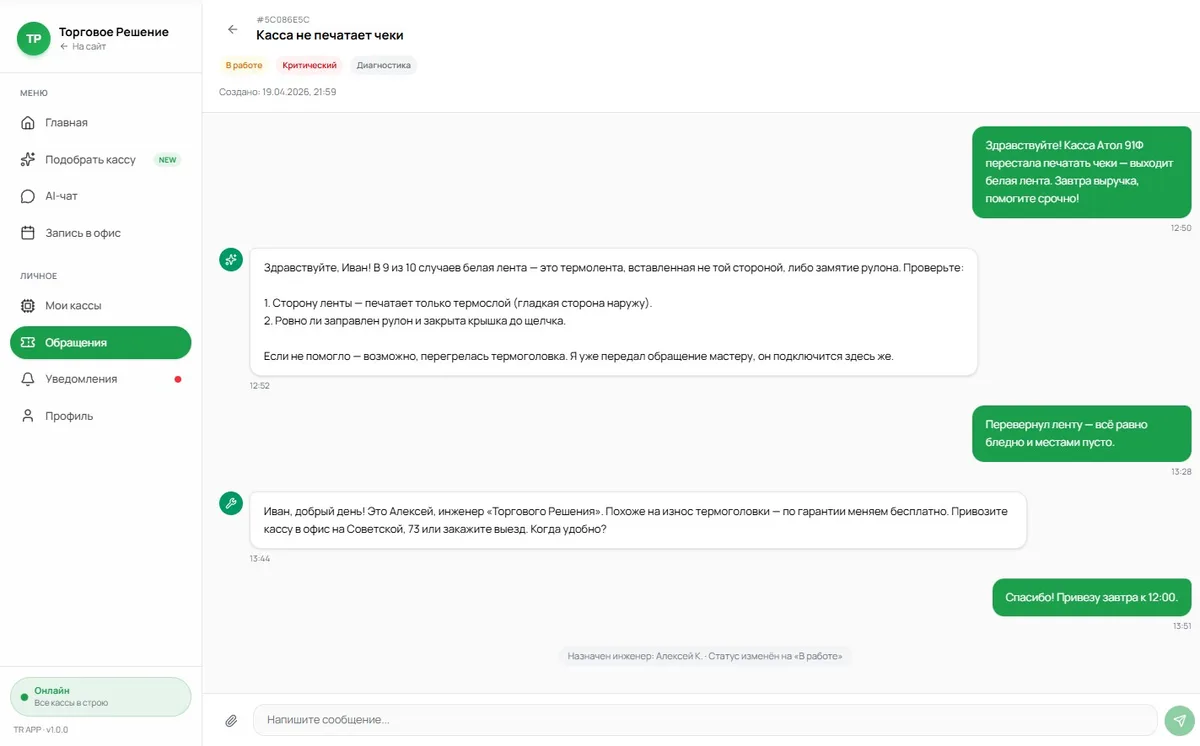
Task: Click the engineer Алексей's reply message
Action: [x=638, y=520]
